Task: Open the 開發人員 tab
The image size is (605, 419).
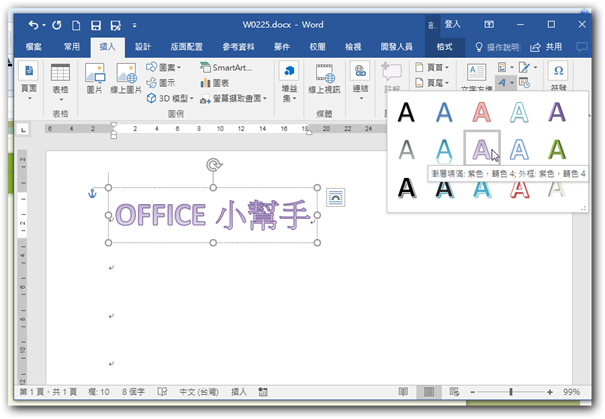Action: pos(396,47)
